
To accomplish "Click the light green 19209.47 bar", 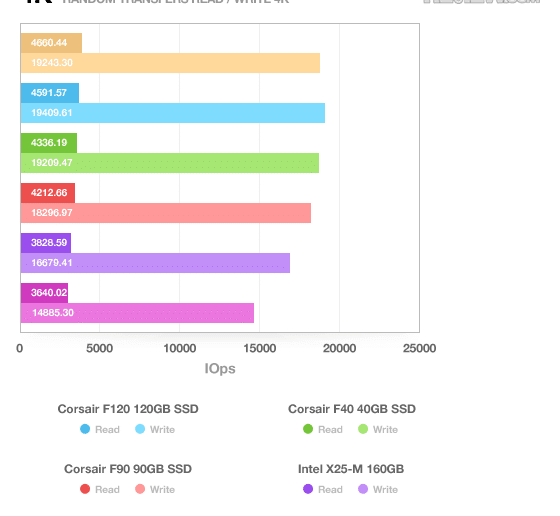I will (170, 163).
